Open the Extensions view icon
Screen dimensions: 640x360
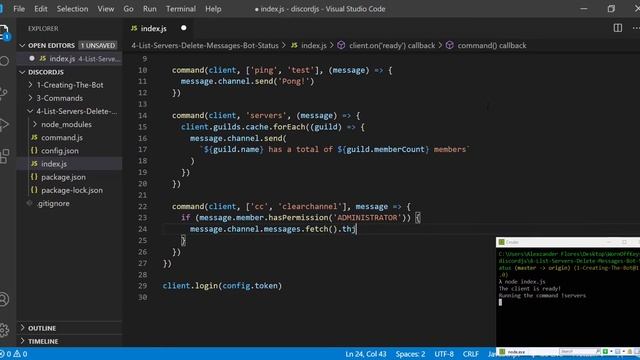[4, 156]
